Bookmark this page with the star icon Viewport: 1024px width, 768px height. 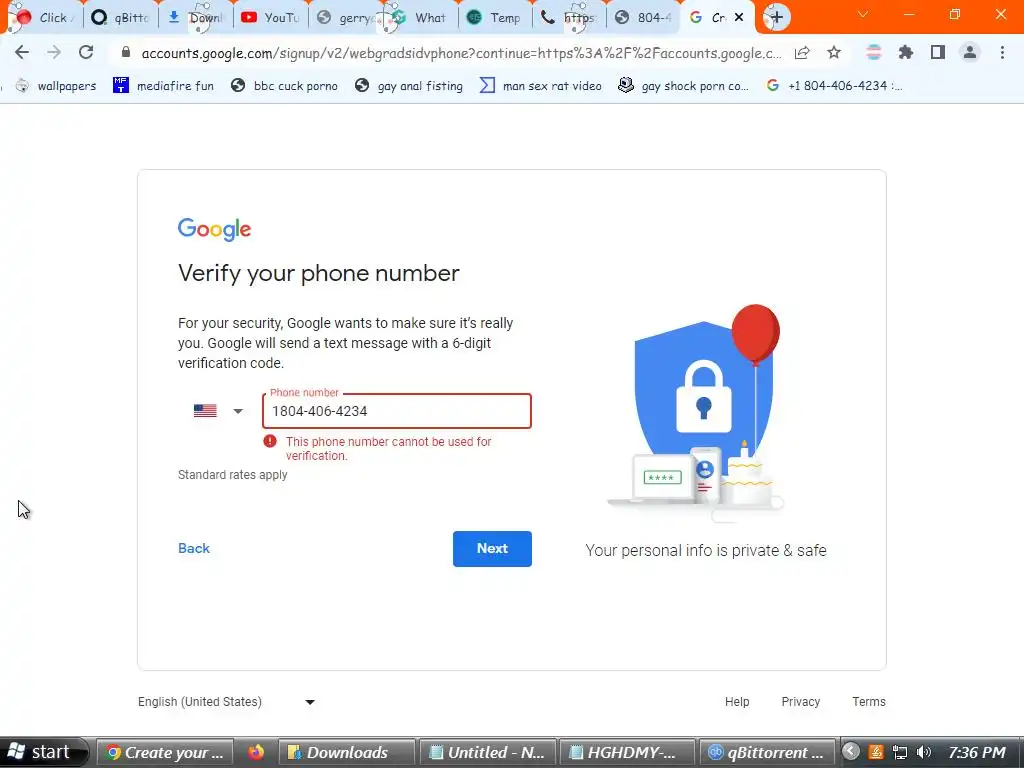[834, 53]
